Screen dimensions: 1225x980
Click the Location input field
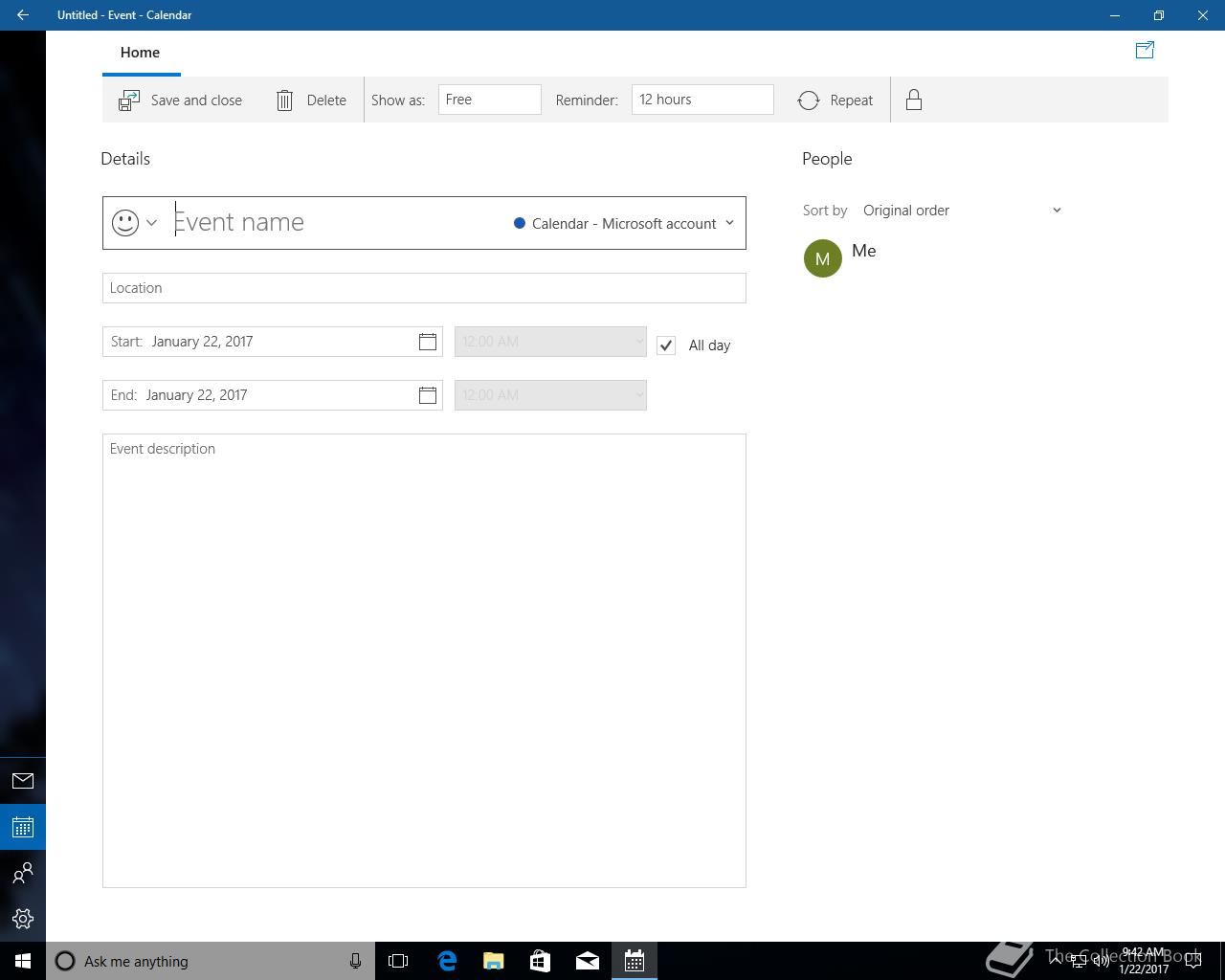tap(424, 288)
